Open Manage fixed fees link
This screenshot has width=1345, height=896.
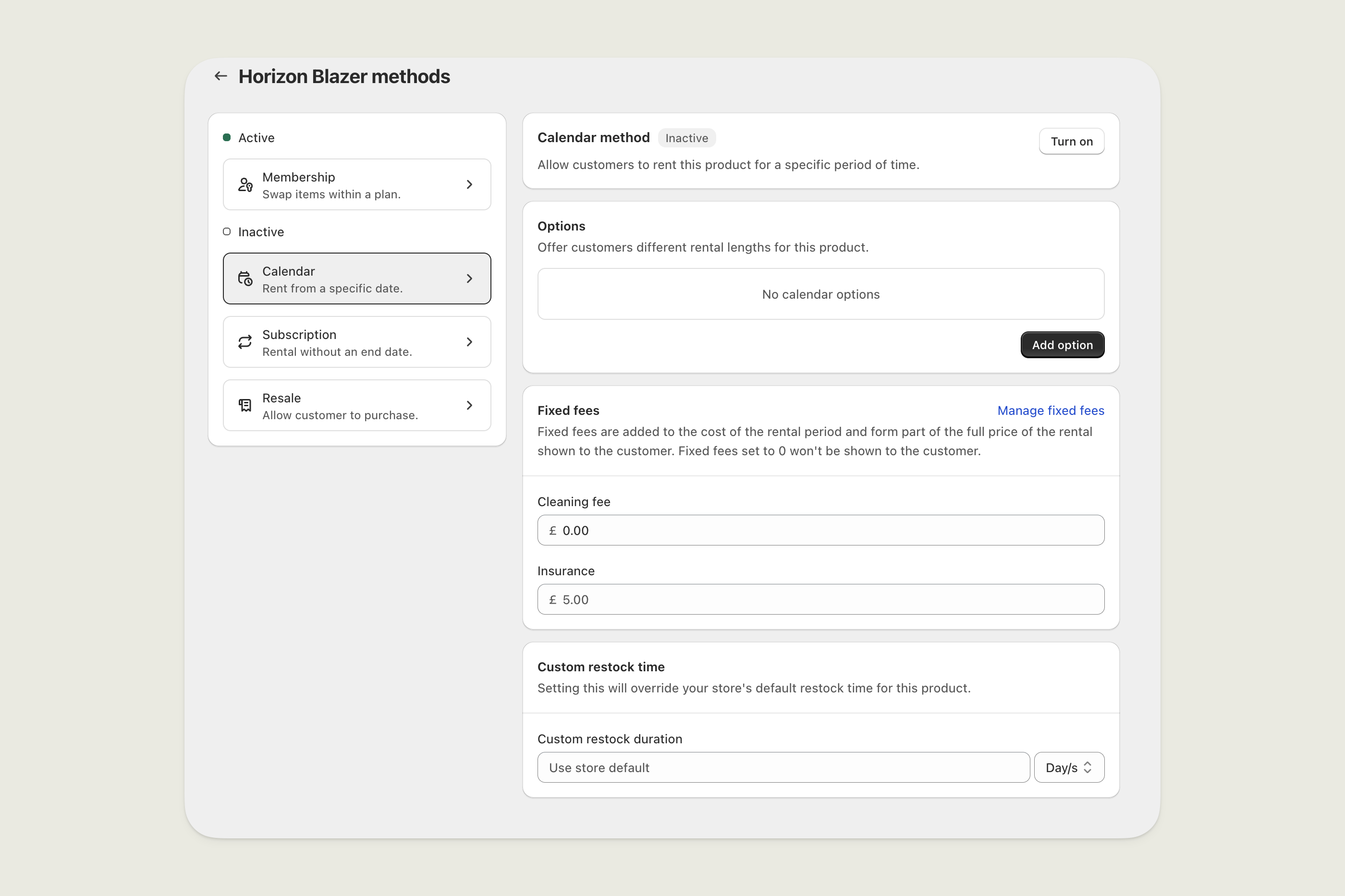point(1050,411)
